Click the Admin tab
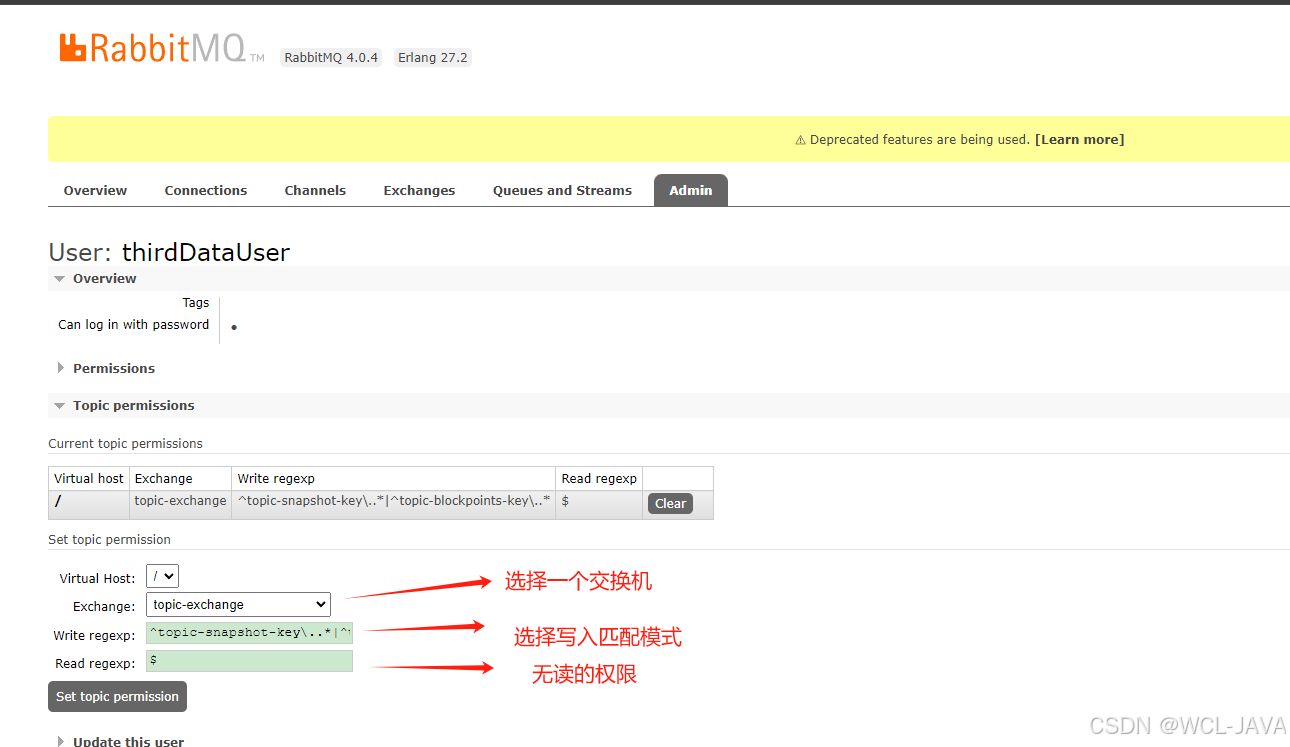Screen dimensions: 1290x747 pyautogui.click(x=691, y=190)
